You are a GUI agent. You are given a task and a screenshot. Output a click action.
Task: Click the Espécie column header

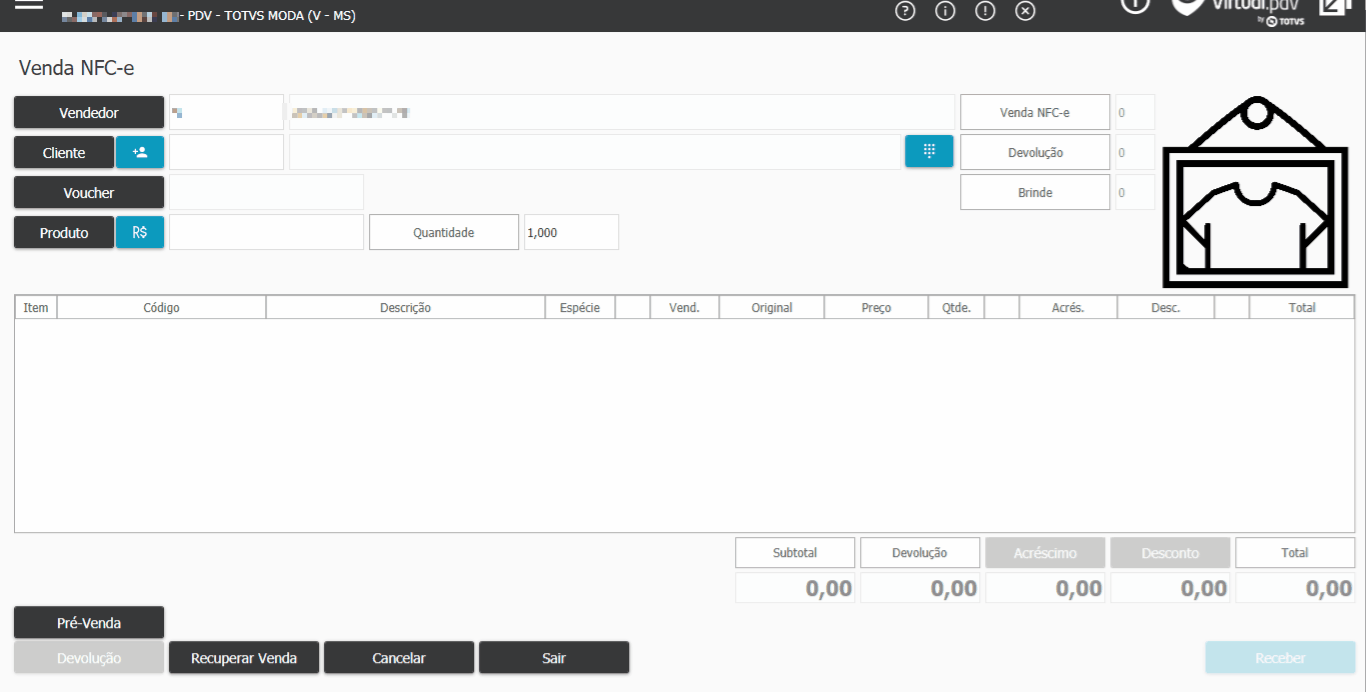click(580, 308)
